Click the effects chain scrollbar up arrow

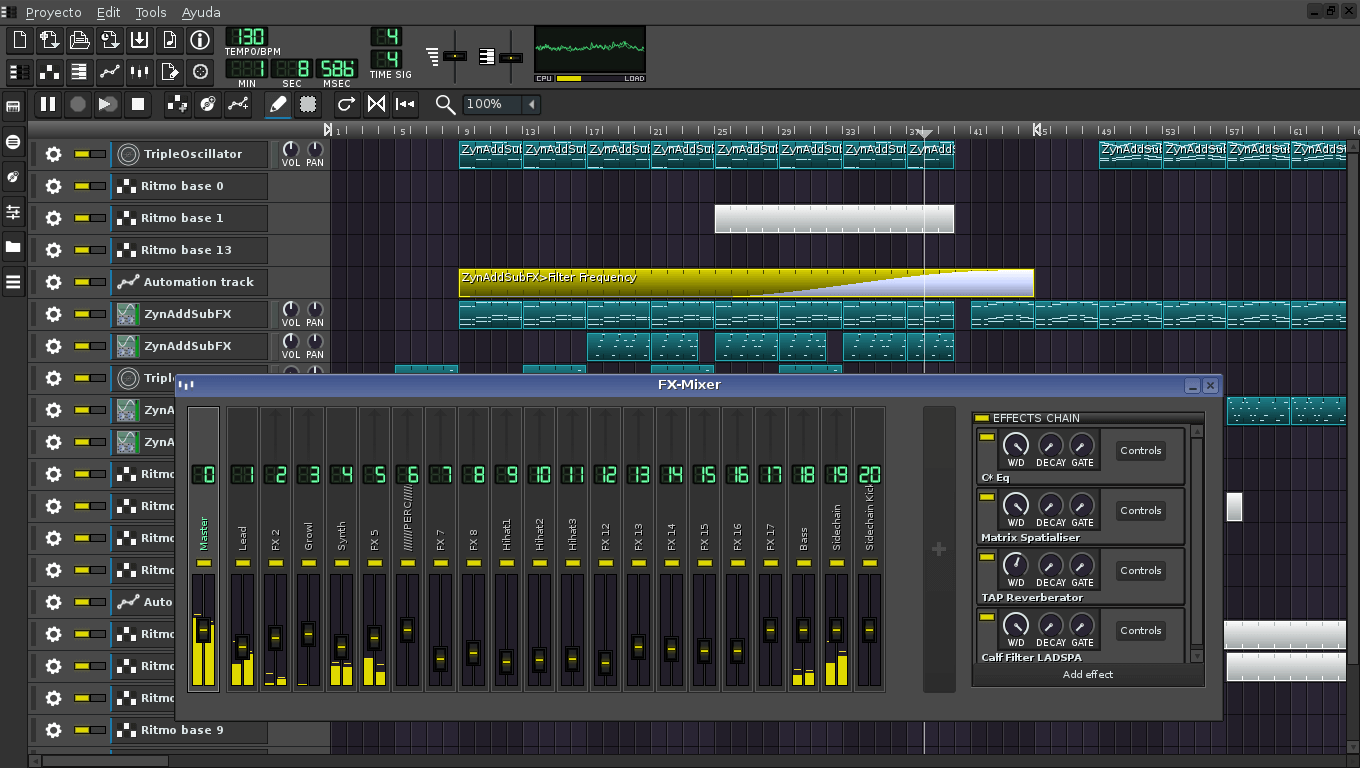pos(1197,432)
